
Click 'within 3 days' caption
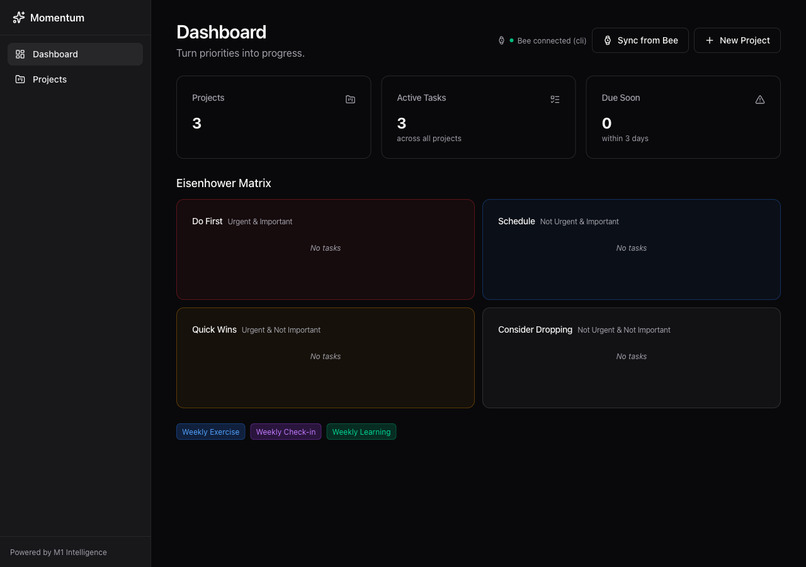pyautogui.click(x=625, y=138)
